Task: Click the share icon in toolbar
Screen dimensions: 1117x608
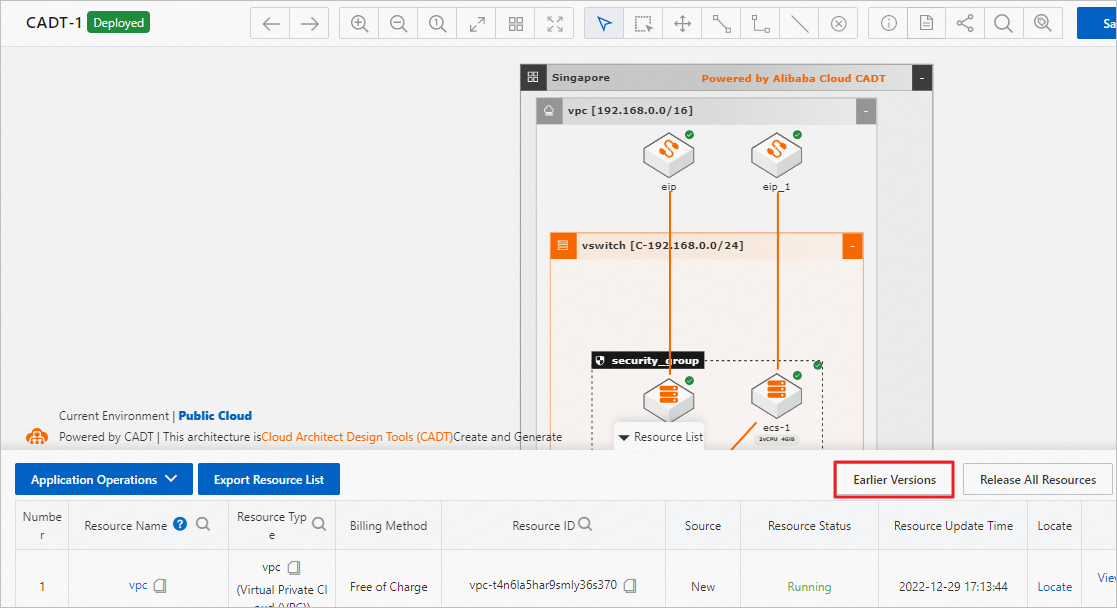Action: tap(965, 24)
